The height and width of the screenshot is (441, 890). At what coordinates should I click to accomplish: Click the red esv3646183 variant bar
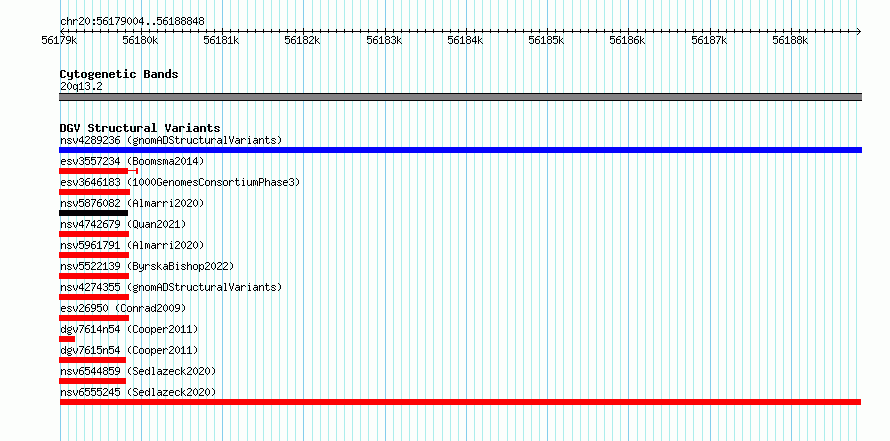[x=94, y=192]
